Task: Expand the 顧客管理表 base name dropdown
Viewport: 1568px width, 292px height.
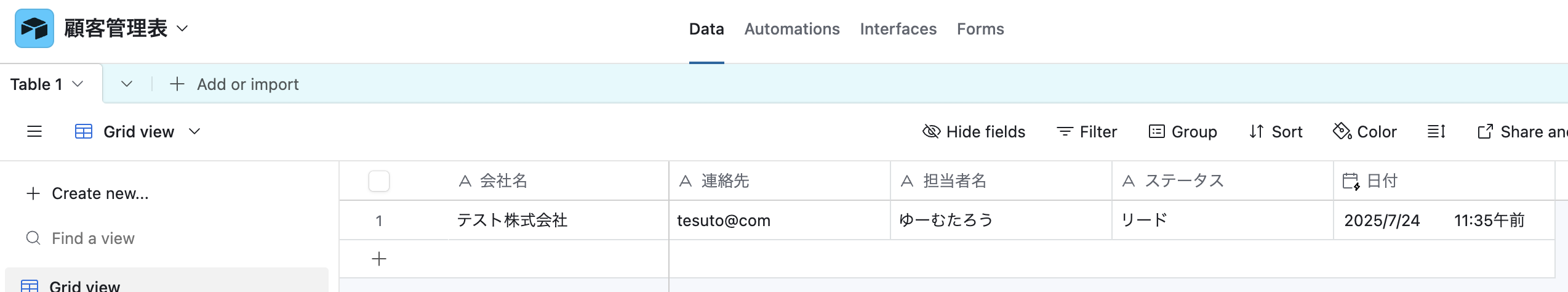Action: point(182,28)
